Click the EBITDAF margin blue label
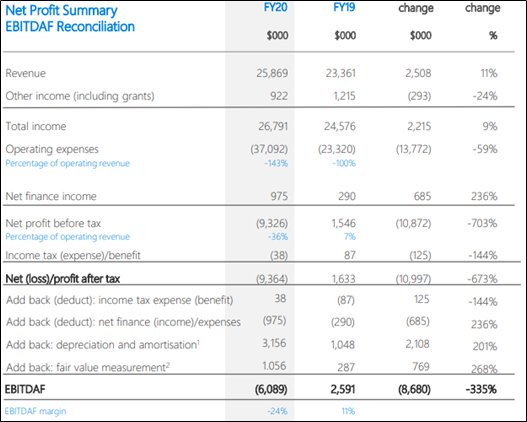This screenshot has height=422, width=527. coord(35,411)
